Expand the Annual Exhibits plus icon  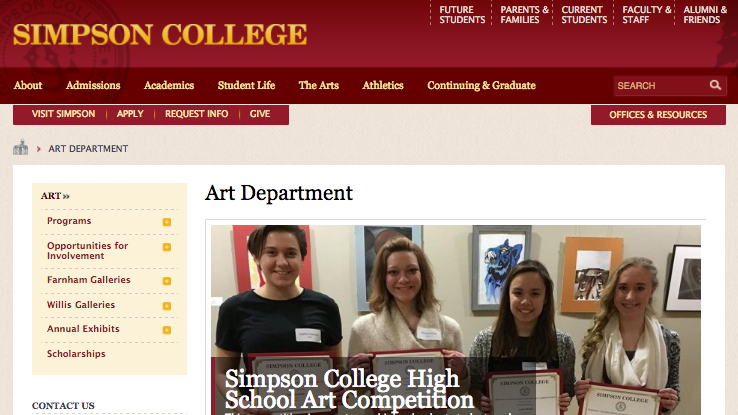pos(167,330)
